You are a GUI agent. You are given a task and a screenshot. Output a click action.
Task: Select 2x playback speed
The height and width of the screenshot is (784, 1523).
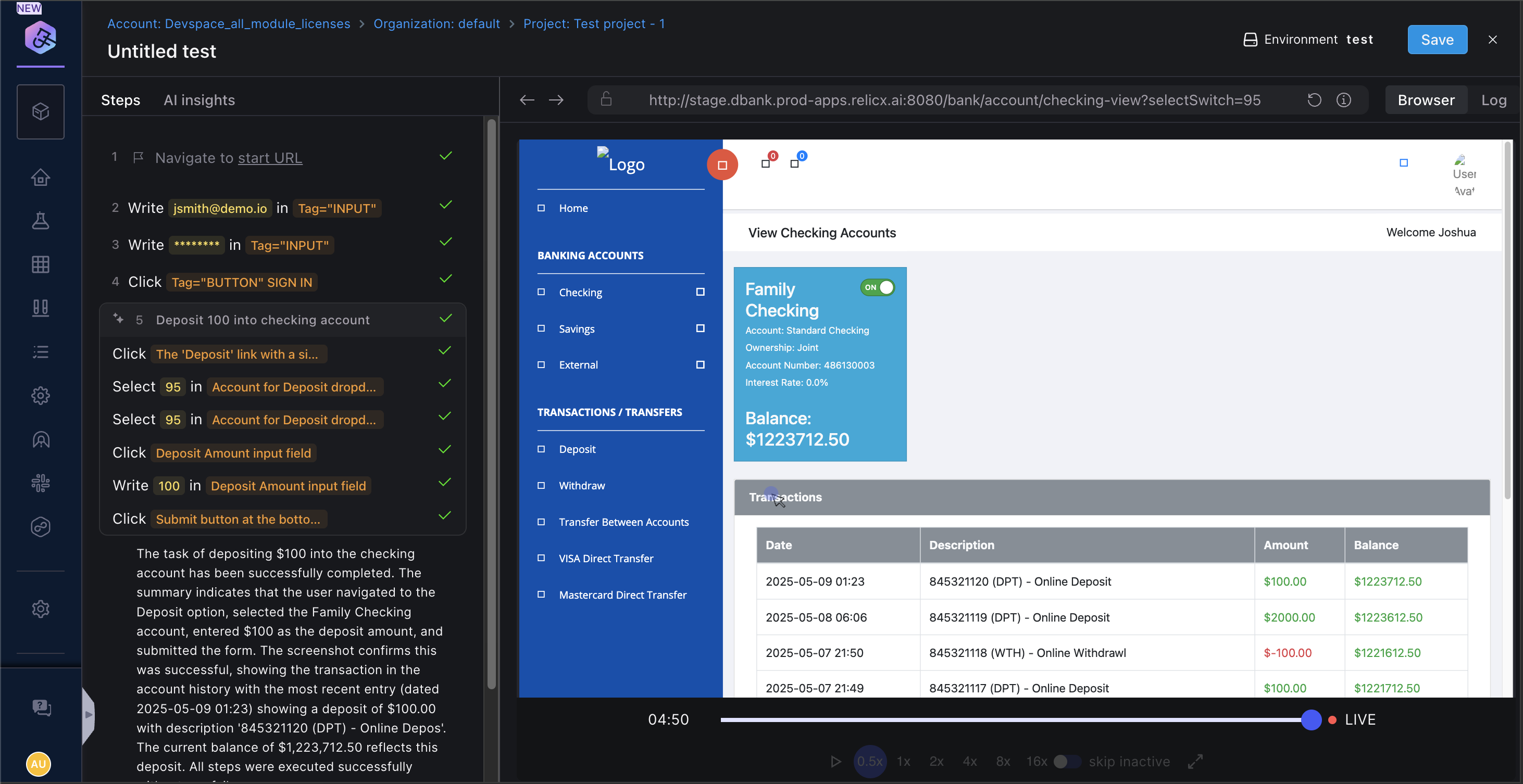tap(936, 761)
